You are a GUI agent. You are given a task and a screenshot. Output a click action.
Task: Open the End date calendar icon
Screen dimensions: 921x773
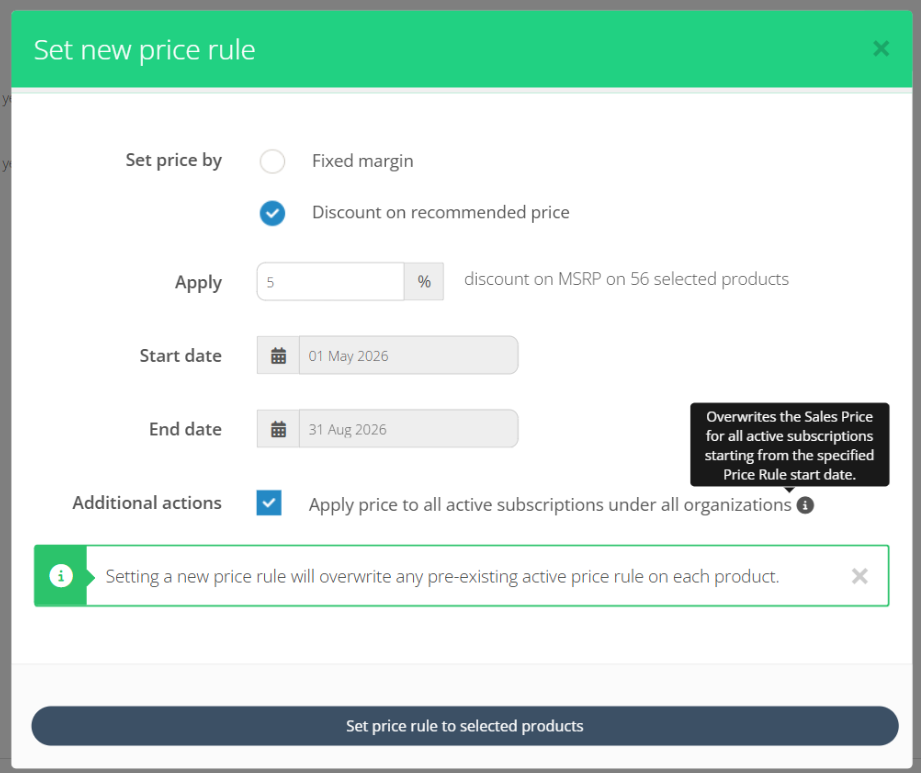pyautogui.click(x=279, y=430)
